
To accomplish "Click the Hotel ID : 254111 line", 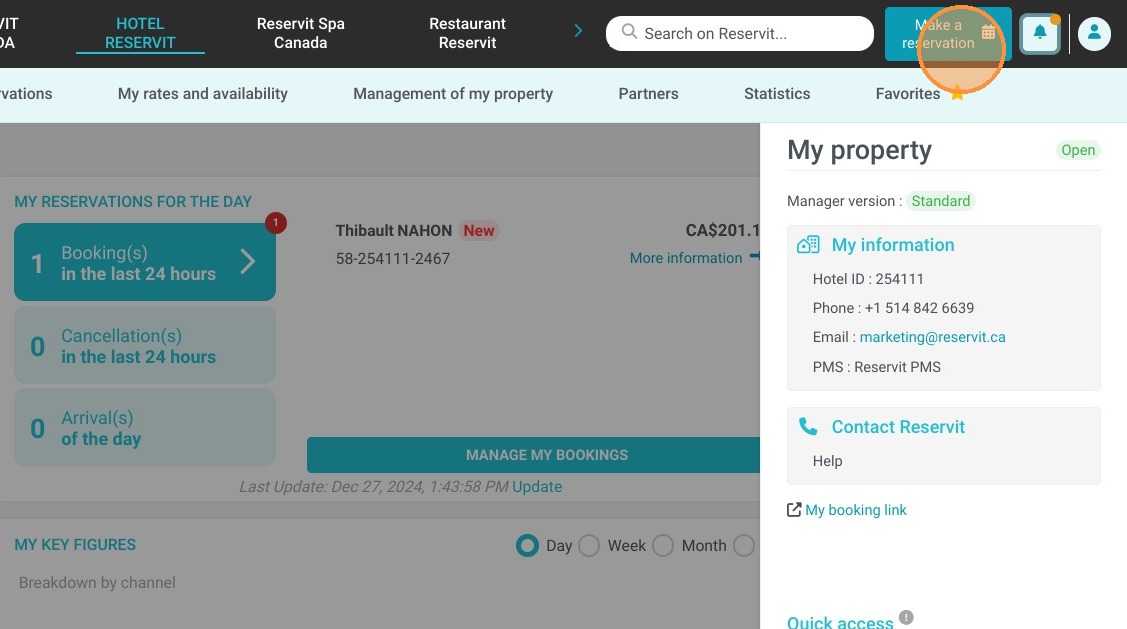I will (868, 279).
